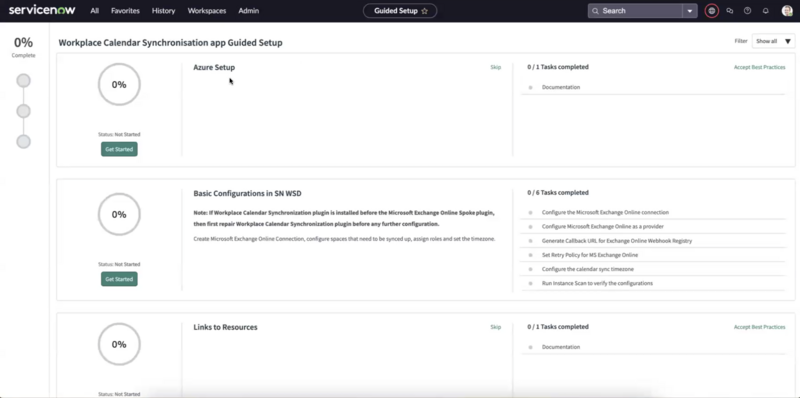Image resolution: width=800 pixels, height=398 pixels.
Task: Open the chat discussions icon
Action: (730, 11)
